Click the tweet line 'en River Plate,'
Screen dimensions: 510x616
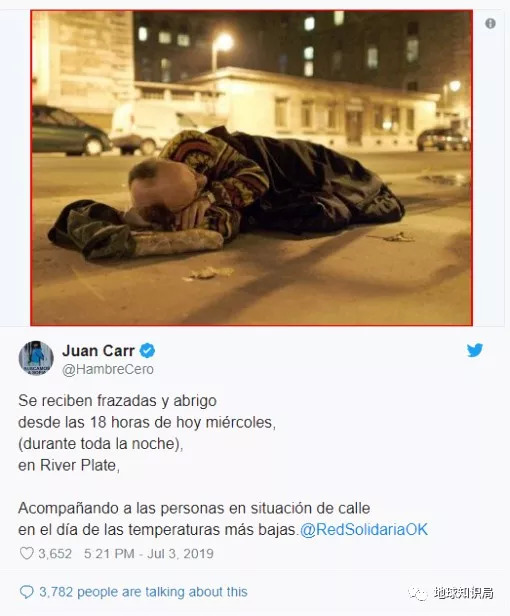click(69, 465)
